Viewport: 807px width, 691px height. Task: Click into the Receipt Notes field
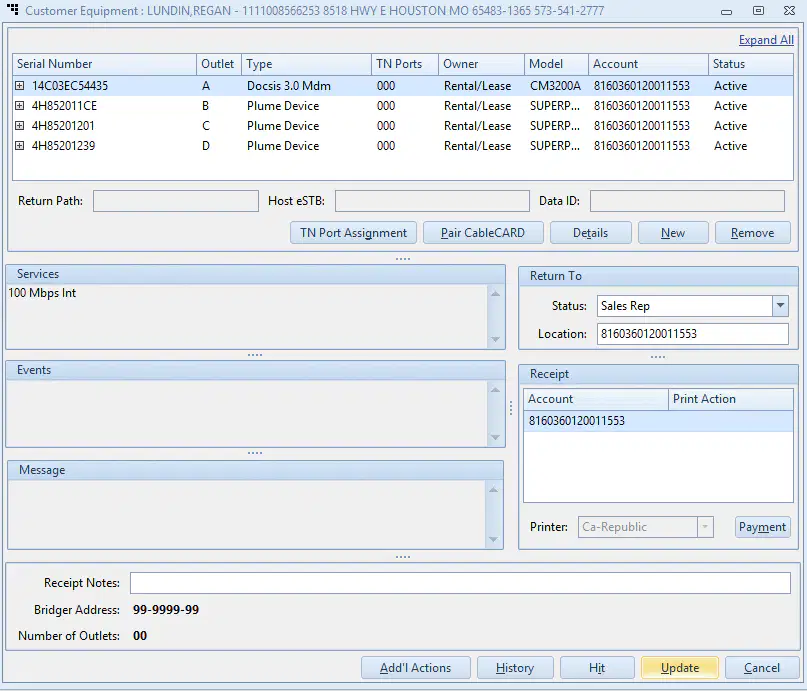pyautogui.click(x=460, y=583)
